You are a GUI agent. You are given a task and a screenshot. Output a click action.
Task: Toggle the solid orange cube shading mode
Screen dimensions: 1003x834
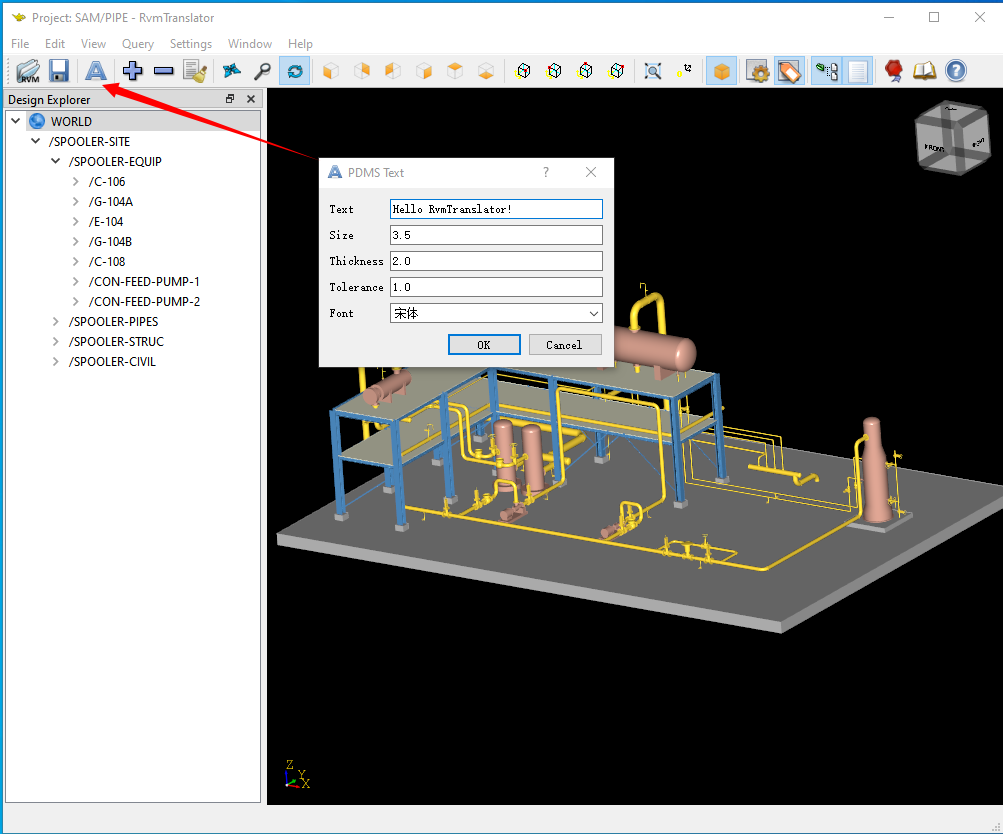[722, 71]
